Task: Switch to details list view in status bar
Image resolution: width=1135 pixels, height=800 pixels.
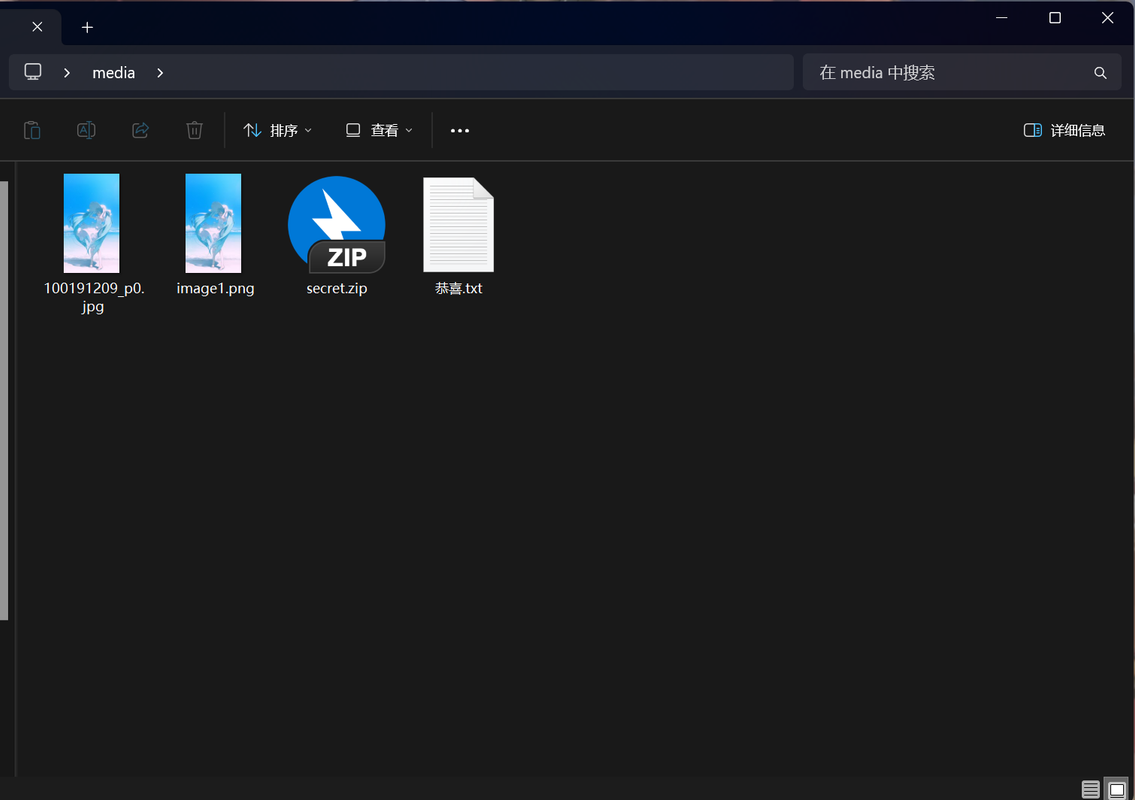Action: [x=1090, y=789]
